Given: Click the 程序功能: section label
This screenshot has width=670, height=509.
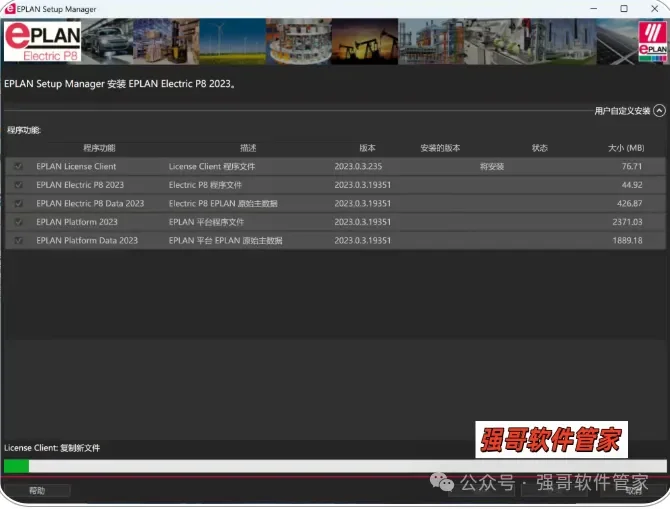Looking at the screenshot, I should click(24, 130).
